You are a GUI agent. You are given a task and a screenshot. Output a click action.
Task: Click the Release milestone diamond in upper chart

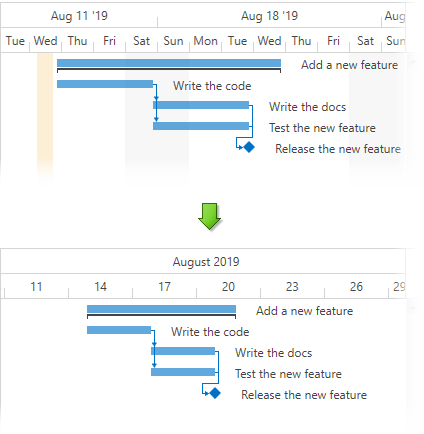[249, 147]
